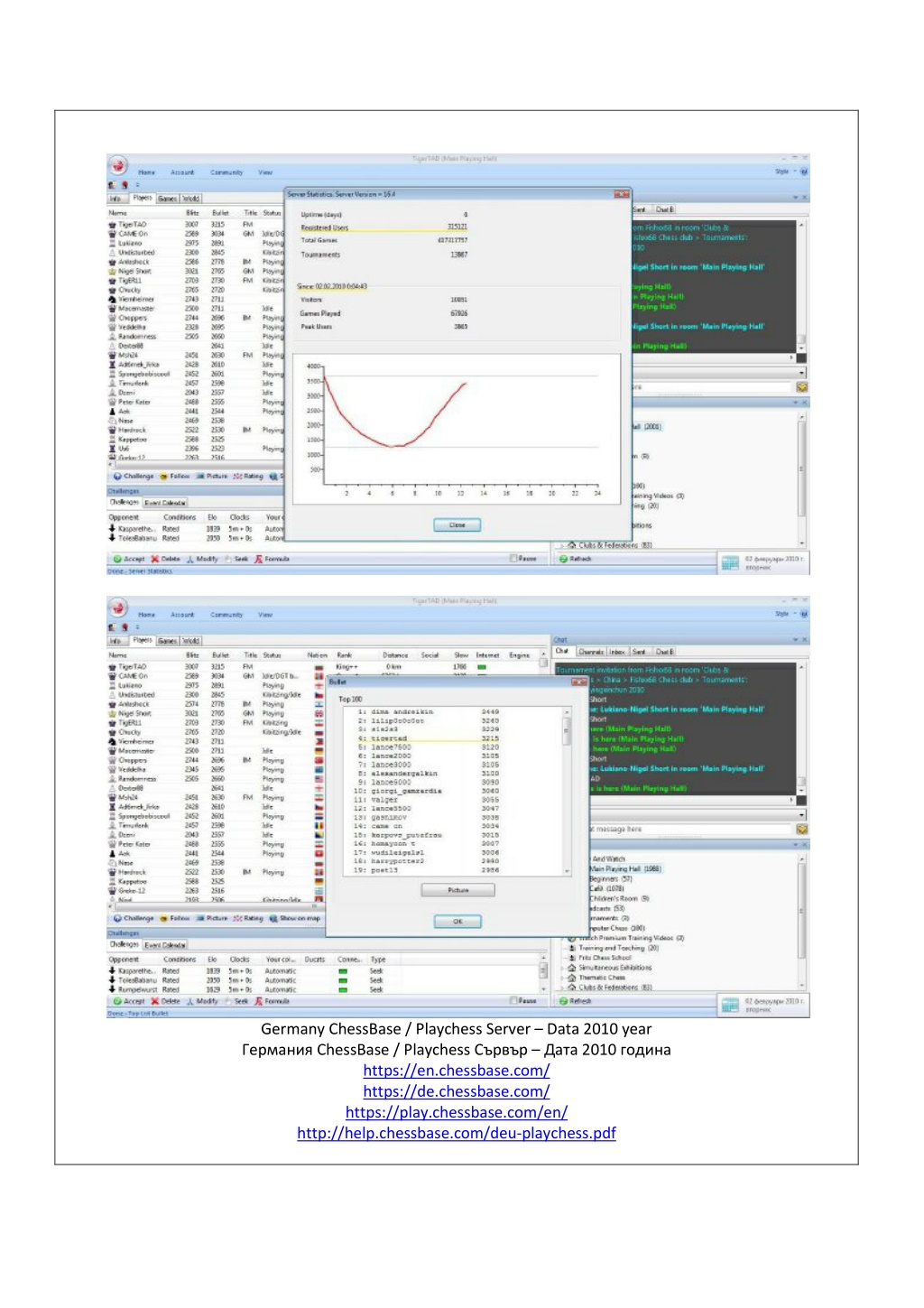Click the application orb logo in upper screenshot

tap(118, 165)
